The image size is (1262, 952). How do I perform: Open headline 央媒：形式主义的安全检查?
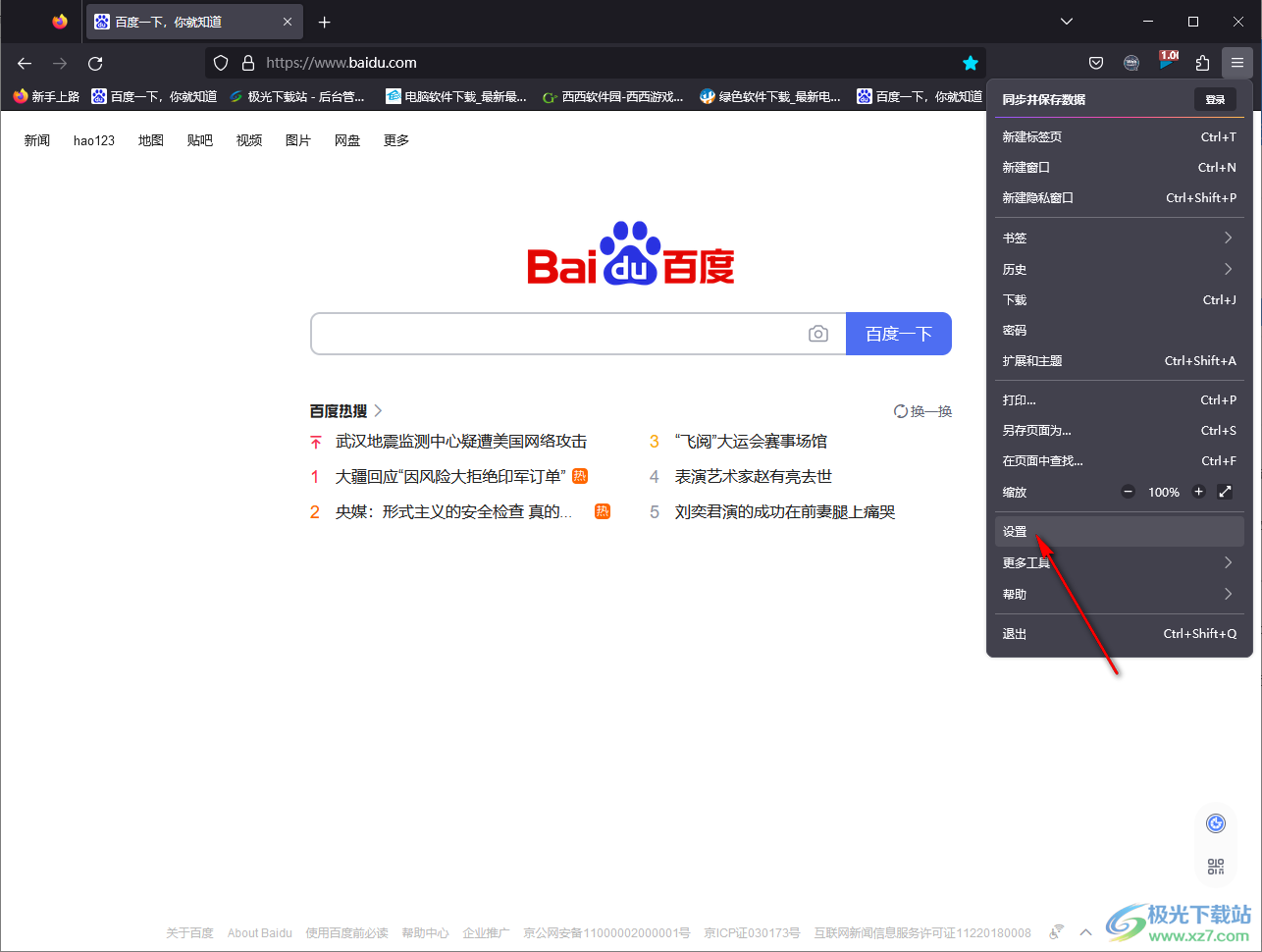(x=453, y=512)
